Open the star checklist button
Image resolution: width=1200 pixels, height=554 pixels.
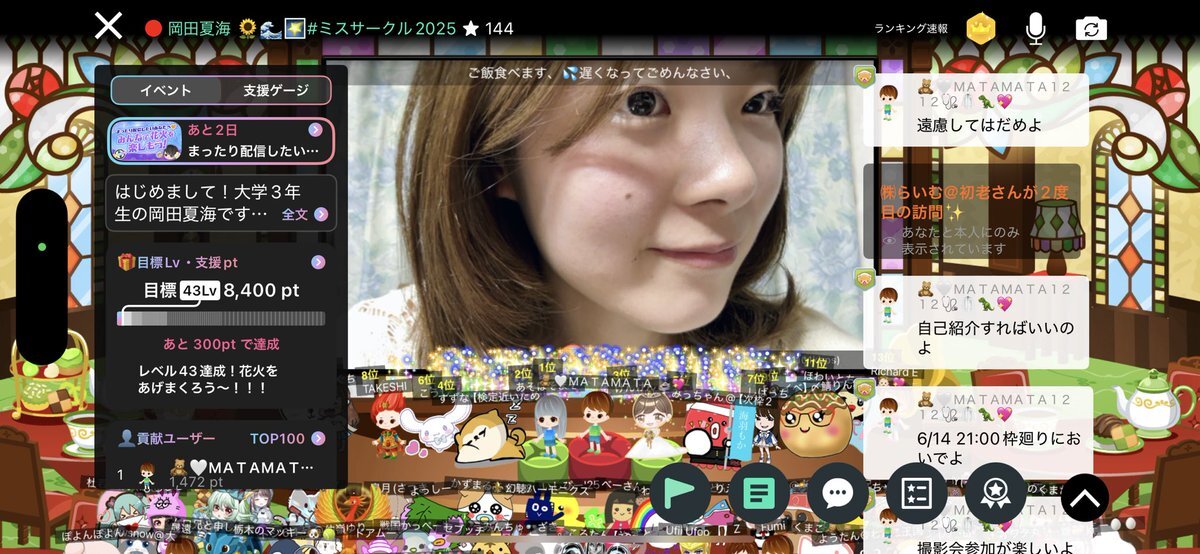[916, 493]
